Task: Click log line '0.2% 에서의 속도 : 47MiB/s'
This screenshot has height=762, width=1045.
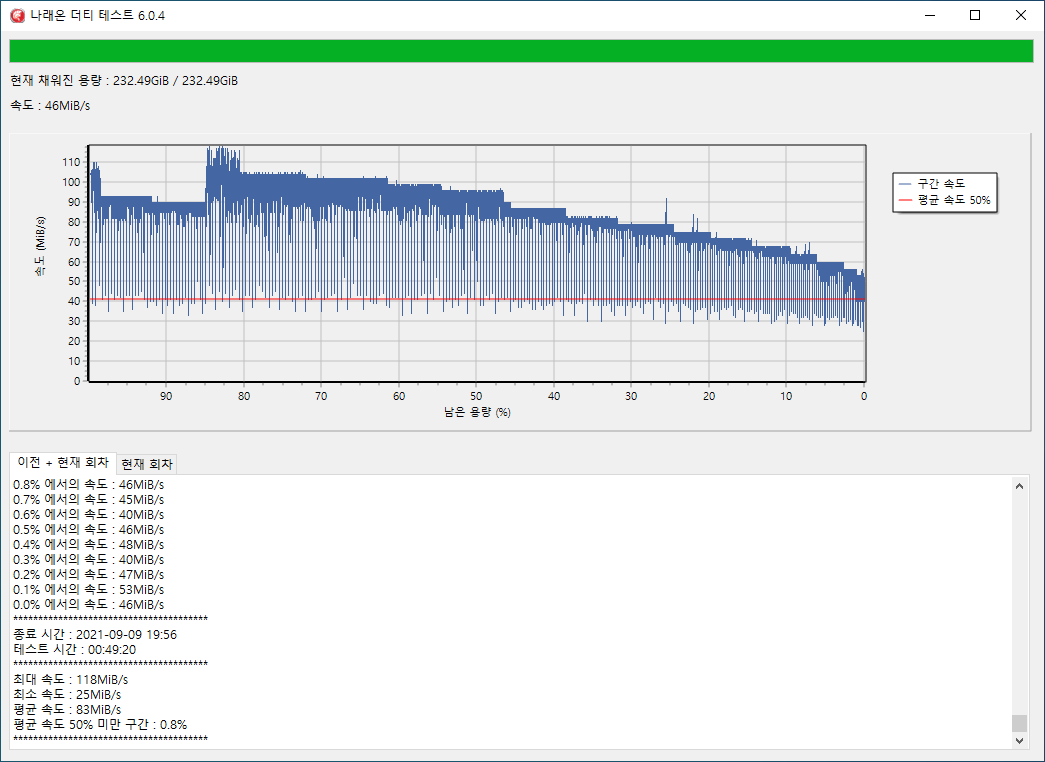Action: point(89,575)
